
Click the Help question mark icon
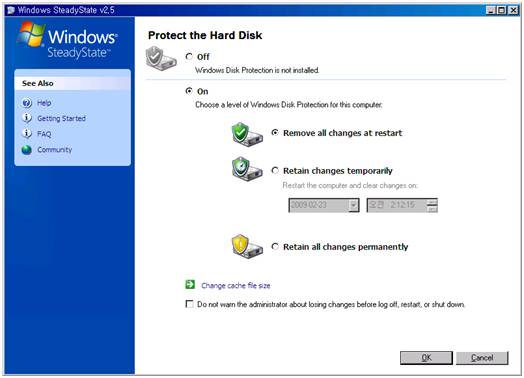pos(27,103)
